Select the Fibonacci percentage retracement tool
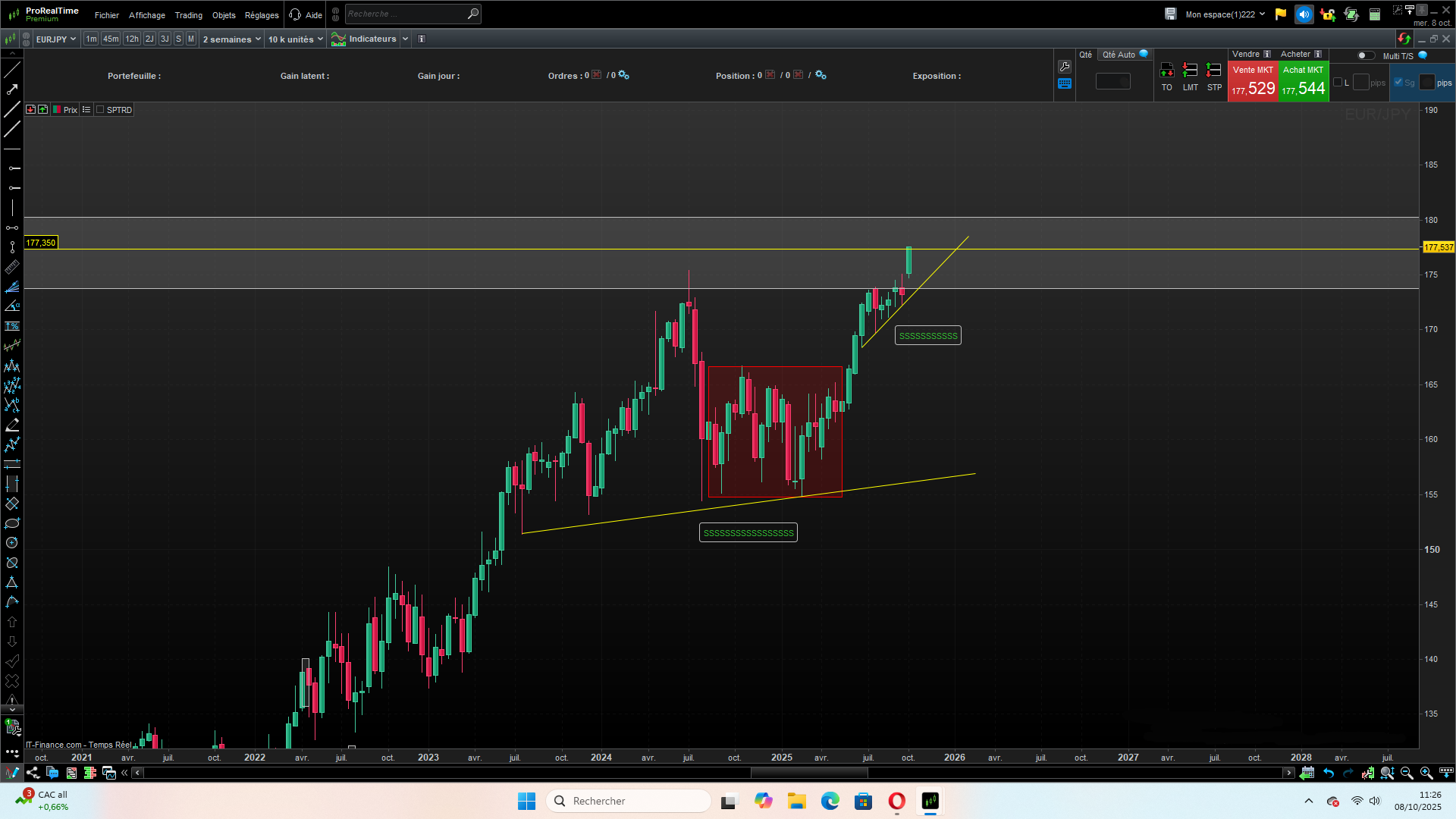 [x=12, y=326]
